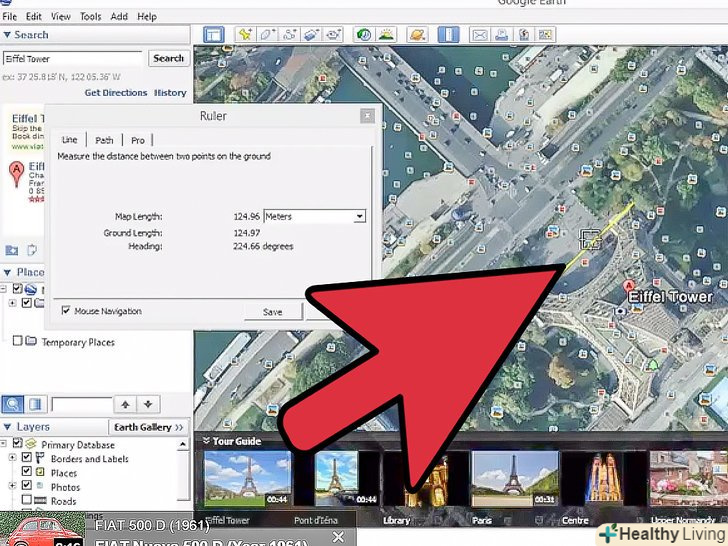
Task: Select the Add Polygon tool
Action: [267, 34]
